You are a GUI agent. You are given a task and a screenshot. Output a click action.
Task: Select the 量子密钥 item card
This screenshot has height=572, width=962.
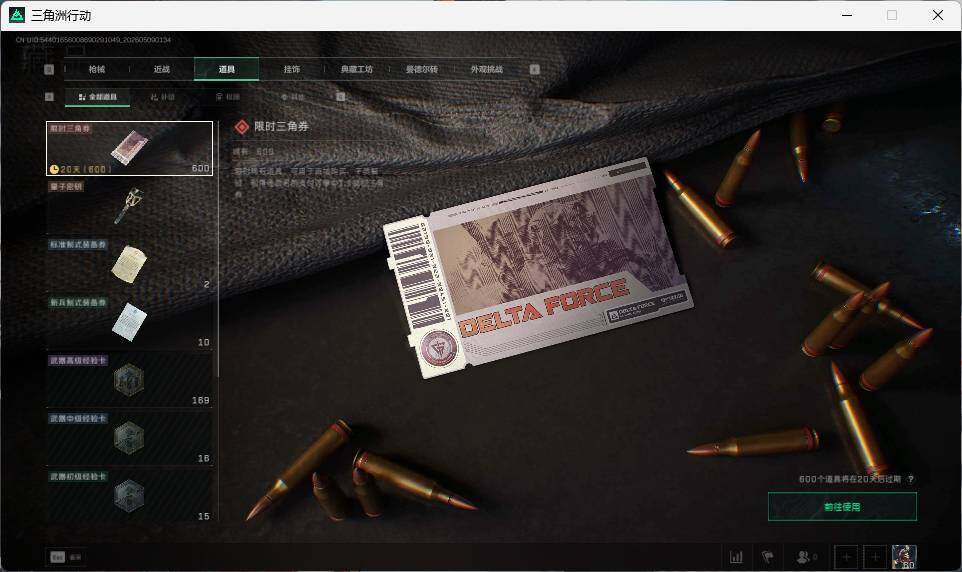pos(129,206)
